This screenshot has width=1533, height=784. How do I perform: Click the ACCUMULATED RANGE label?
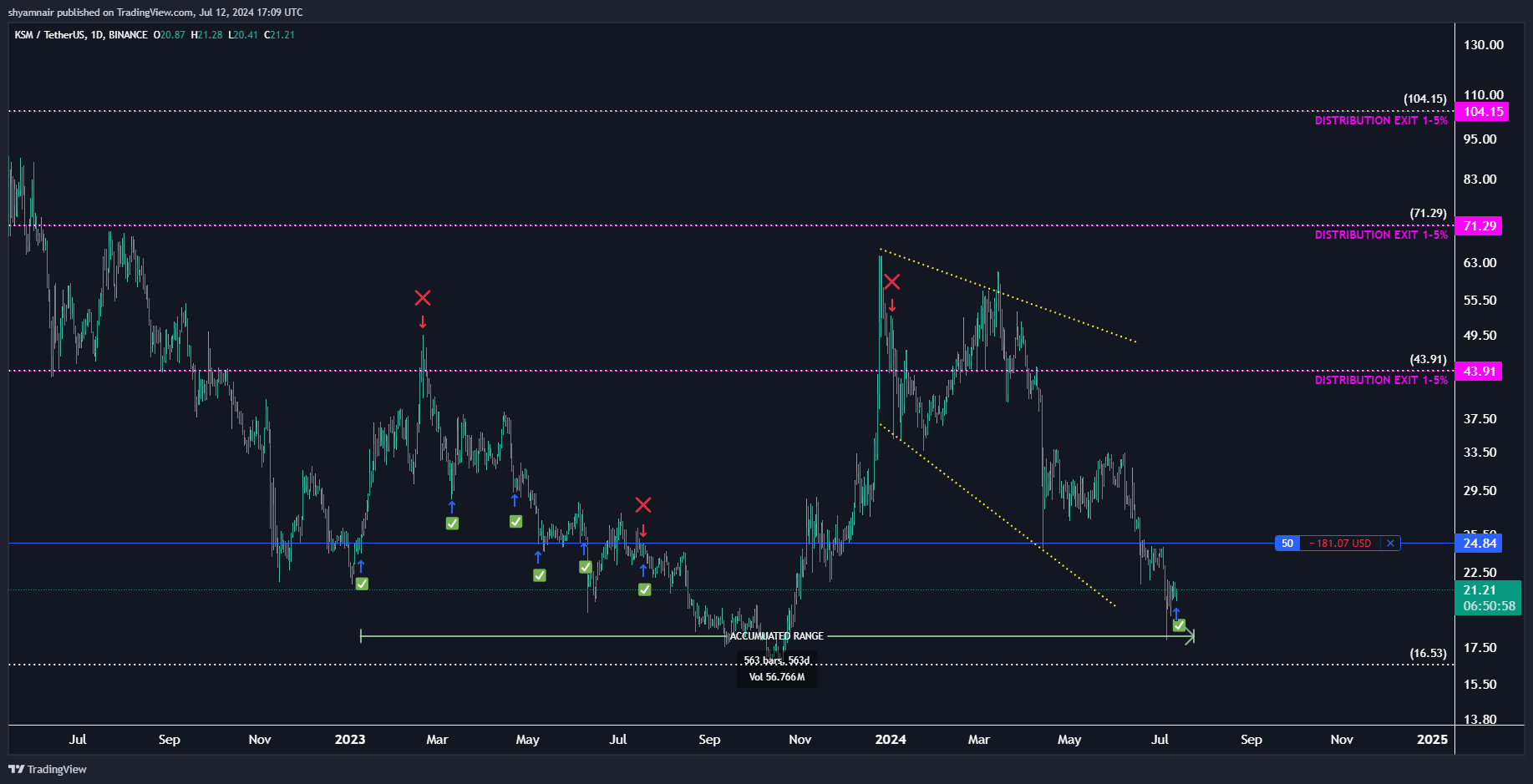click(x=777, y=636)
